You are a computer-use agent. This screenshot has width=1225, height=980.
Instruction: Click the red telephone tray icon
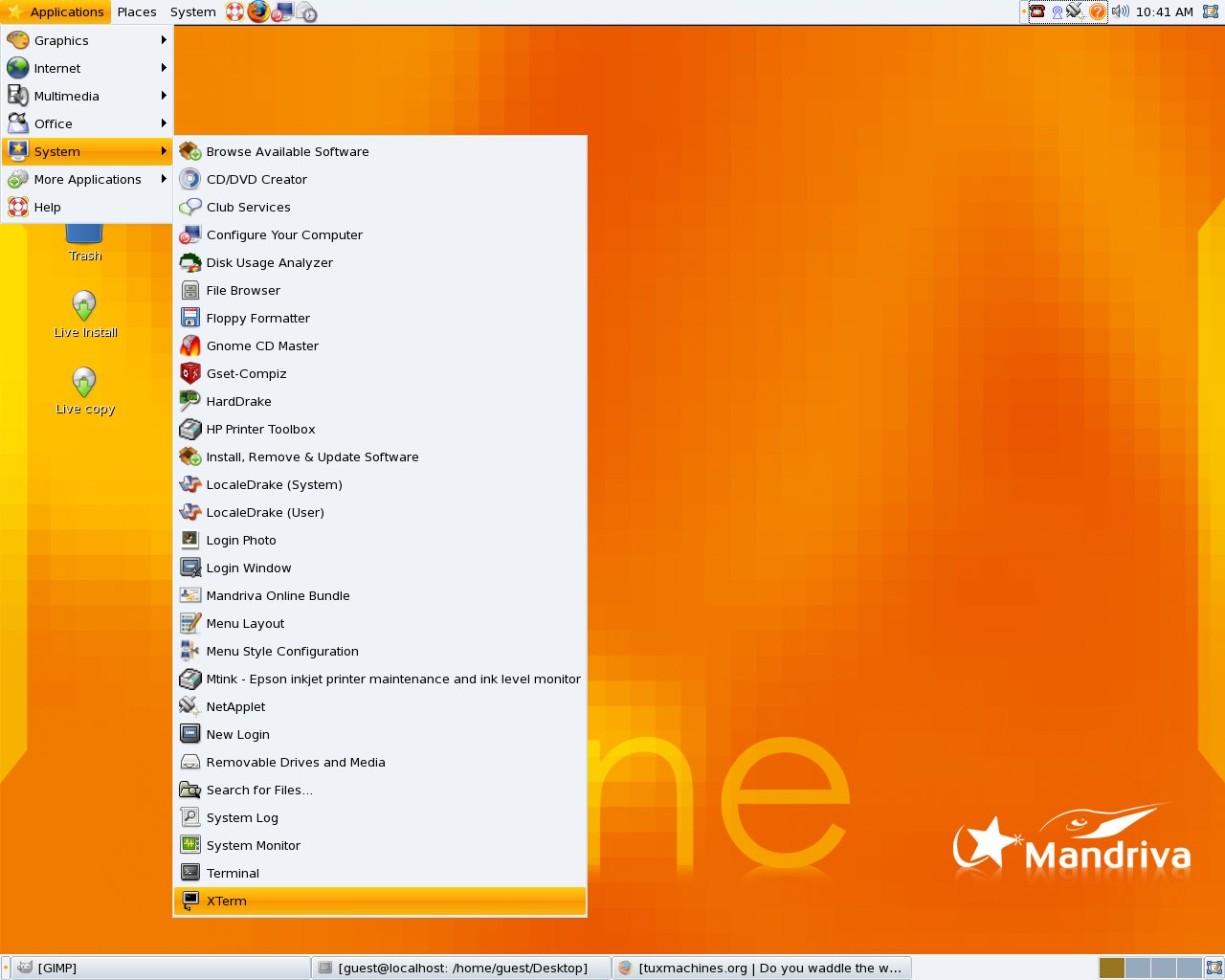pyautogui.click(x=1037, y=11)
